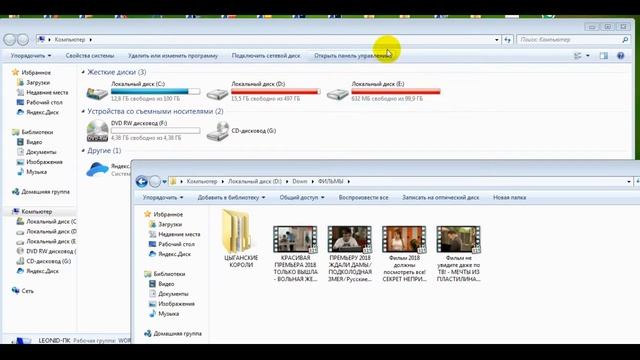
Task: Click Новая папка button
Action: pos(509,198)
